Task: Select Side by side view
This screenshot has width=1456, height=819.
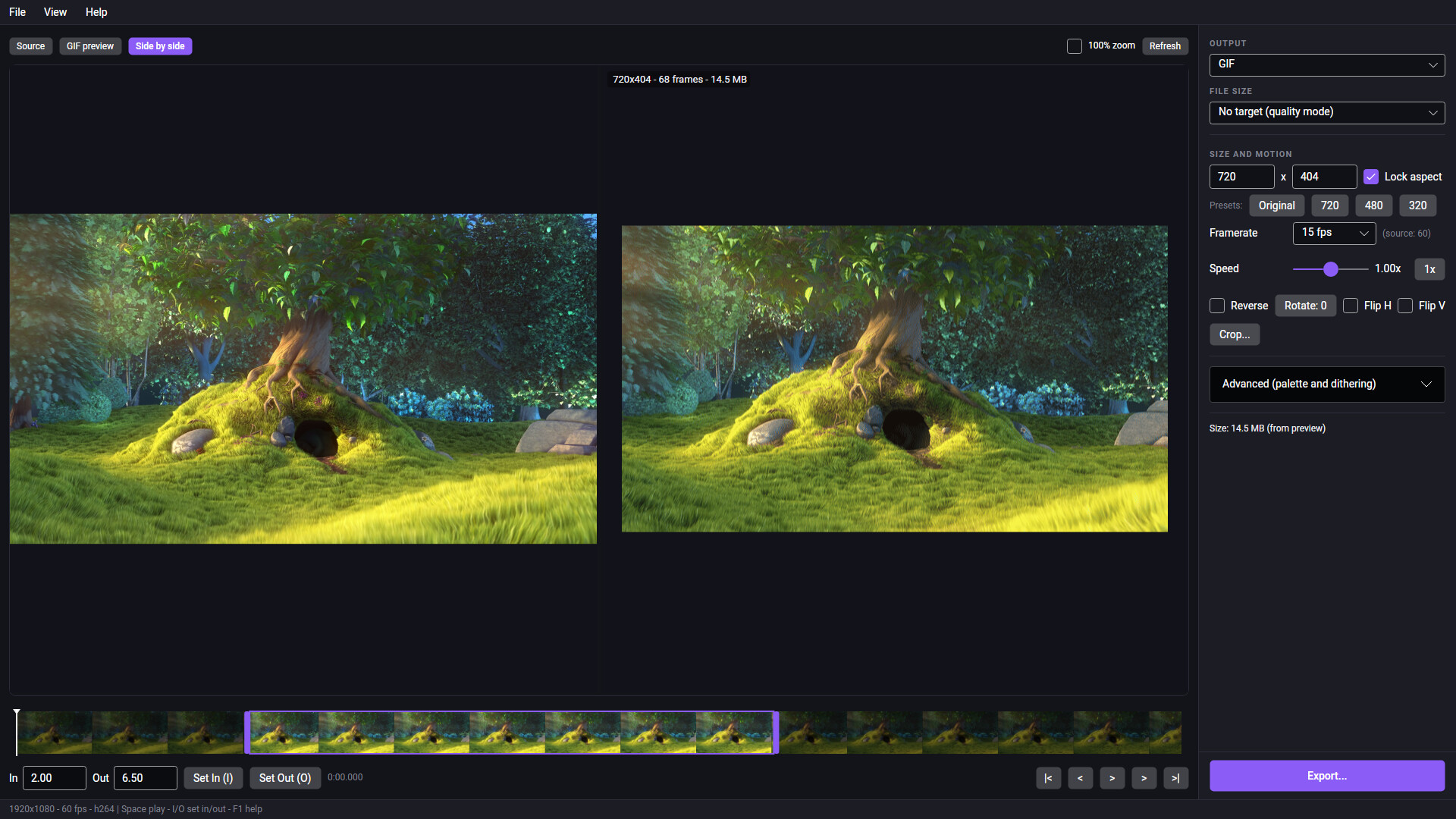Action: coord(160,46)
